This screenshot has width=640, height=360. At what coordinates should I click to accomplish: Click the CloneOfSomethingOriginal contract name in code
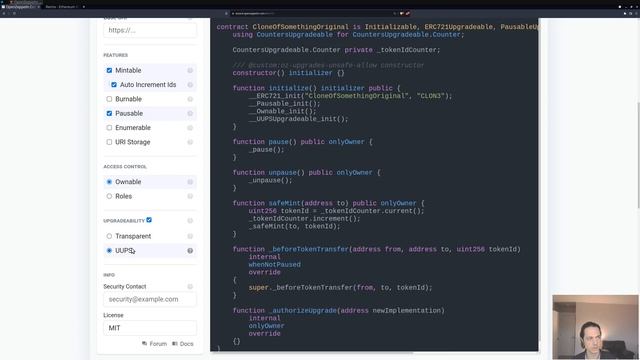pyautogui.click(x=301, y=27)
